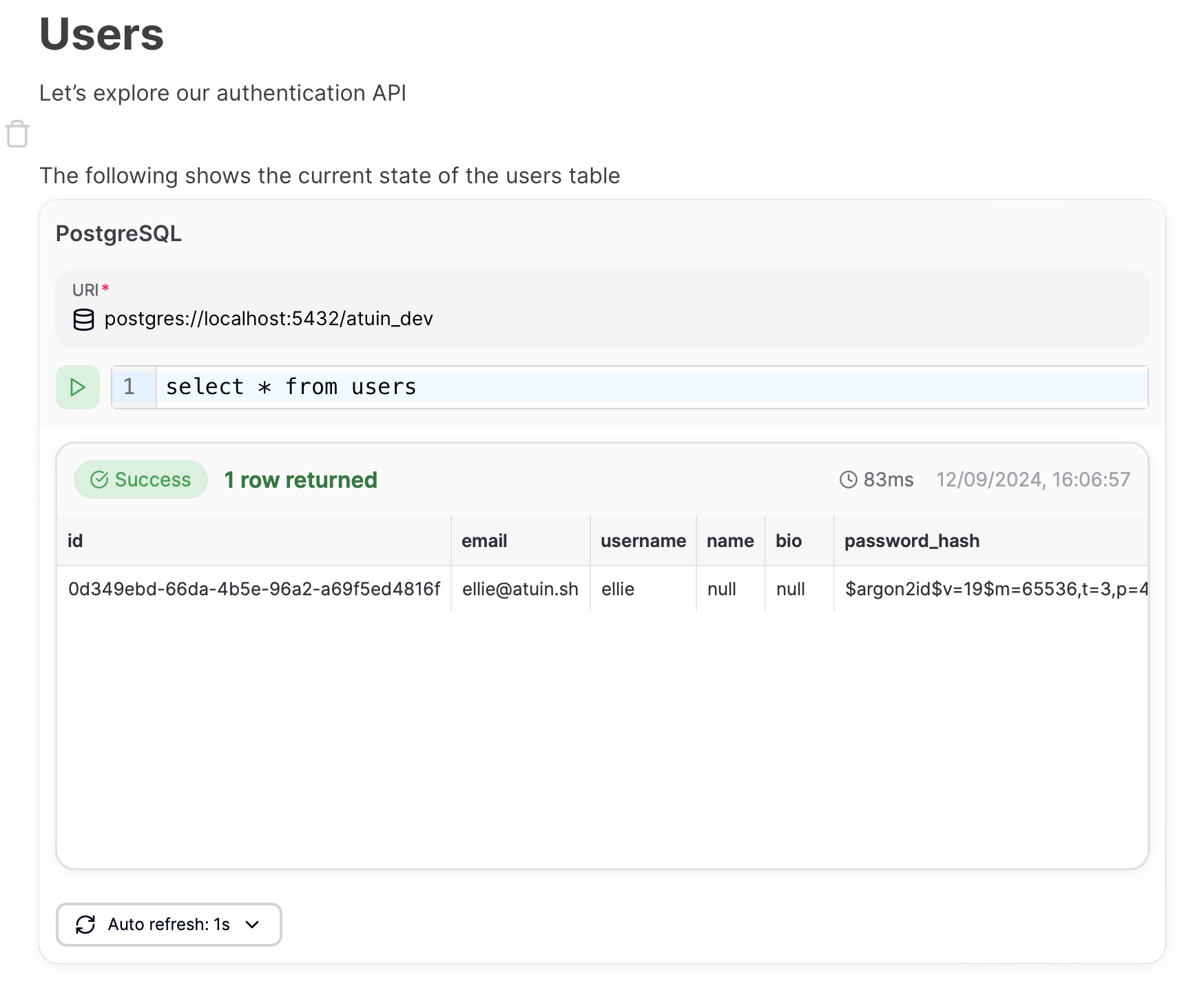Screen dimensions: 1204x988
Task: Click the PostgreSQL block title
Action: (x=118, y=234)
